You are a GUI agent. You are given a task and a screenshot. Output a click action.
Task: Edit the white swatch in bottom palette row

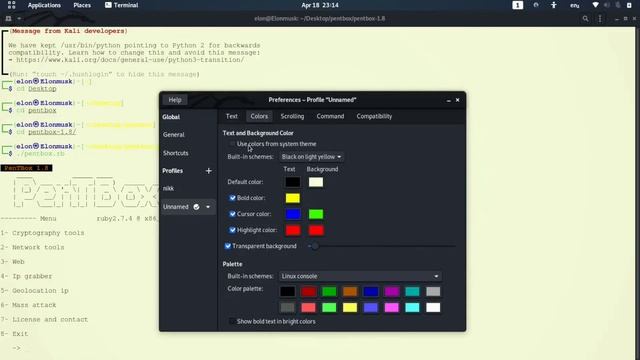click(433, 307)
